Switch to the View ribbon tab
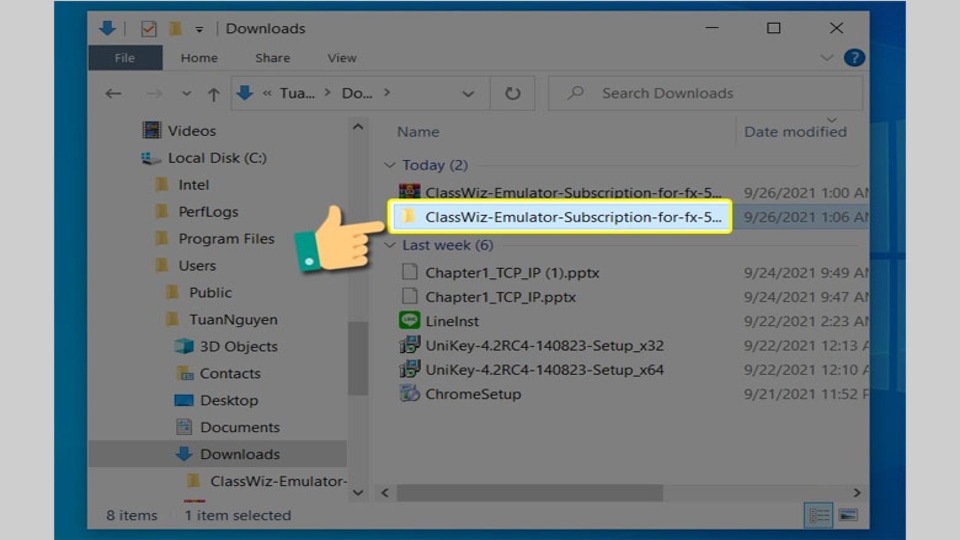Screen dimensions: 960x540 tap(342, 58)
